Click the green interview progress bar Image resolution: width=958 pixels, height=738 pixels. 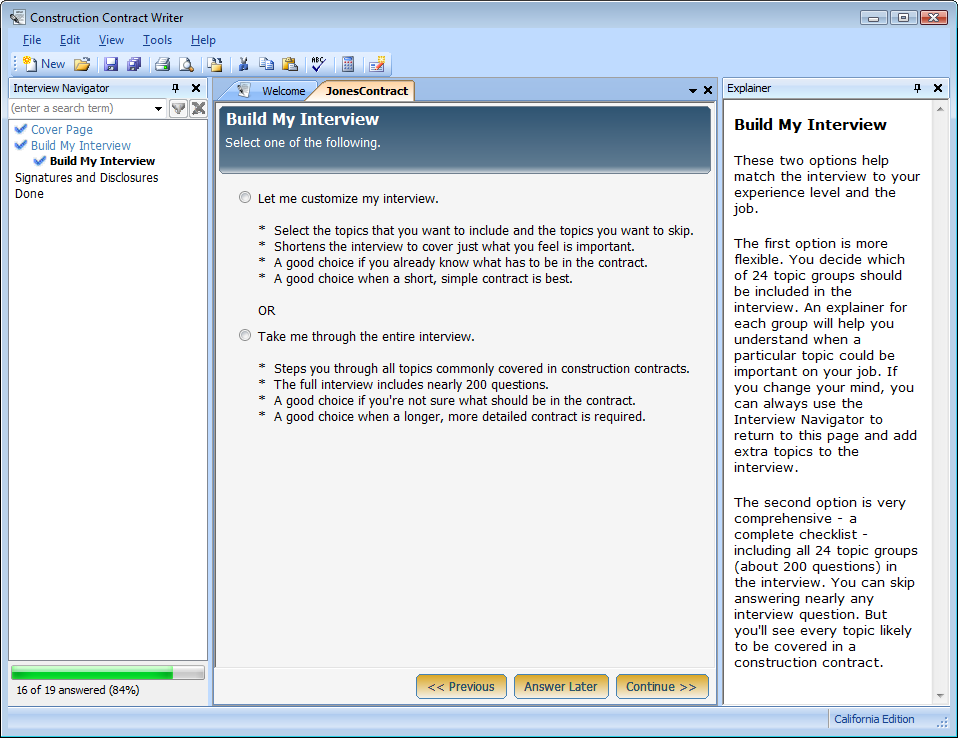pyautogui.click(x=108, y=673)
